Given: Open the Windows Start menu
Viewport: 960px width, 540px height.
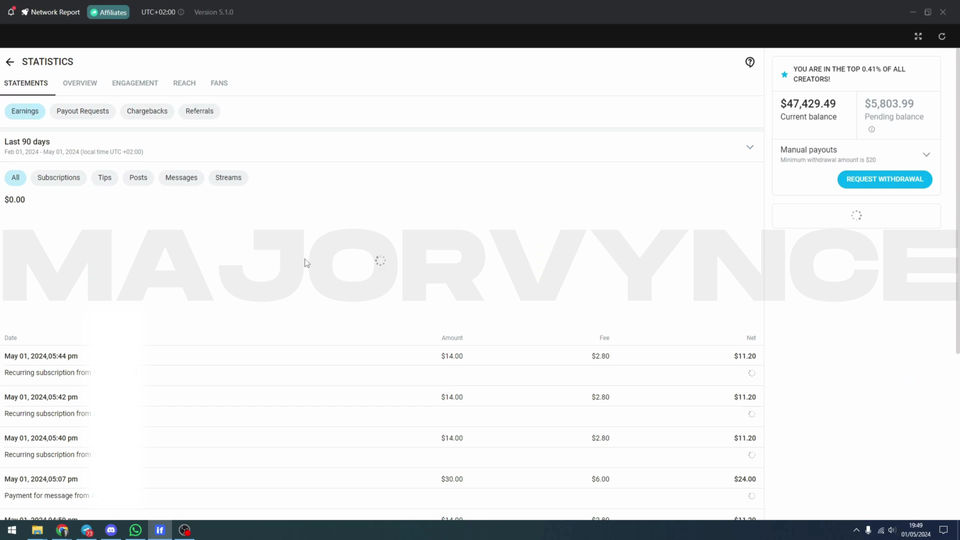Looking at the screenshot, I should pyautogui.click(x=12, y=530).
